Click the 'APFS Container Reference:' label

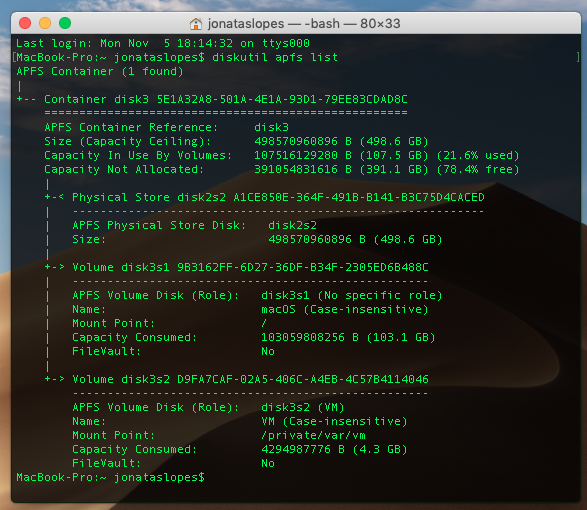(x=131, y=127)
